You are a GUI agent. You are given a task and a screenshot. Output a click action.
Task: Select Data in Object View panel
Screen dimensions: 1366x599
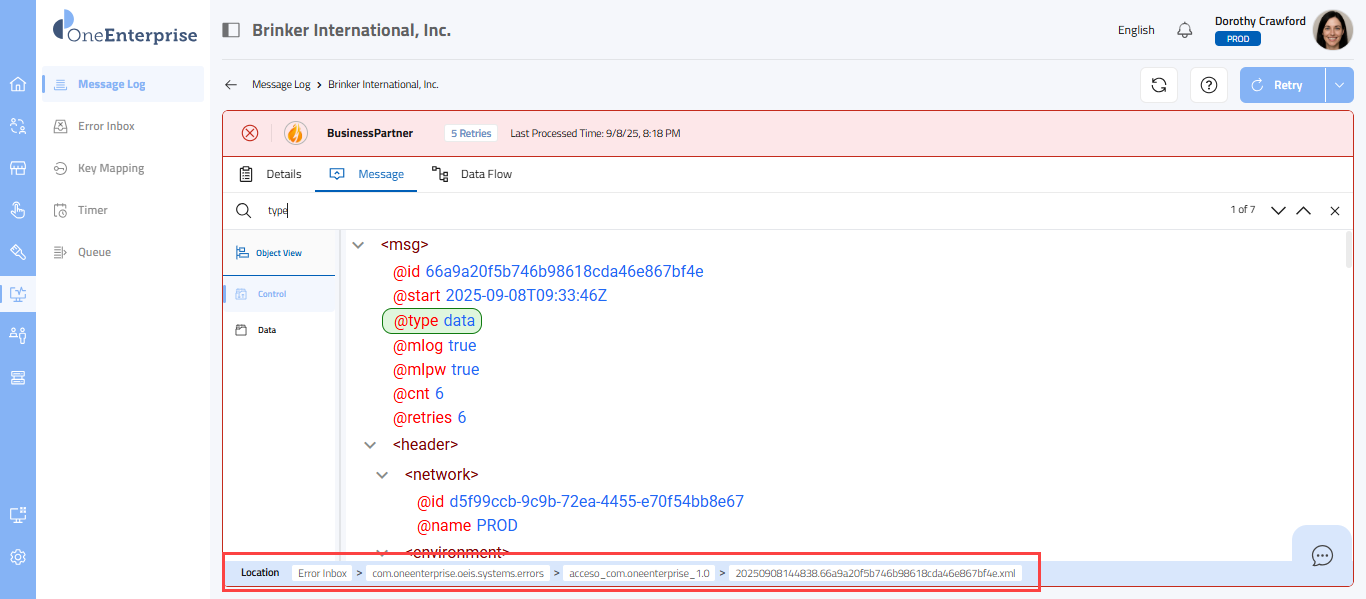tap(266, 330)
